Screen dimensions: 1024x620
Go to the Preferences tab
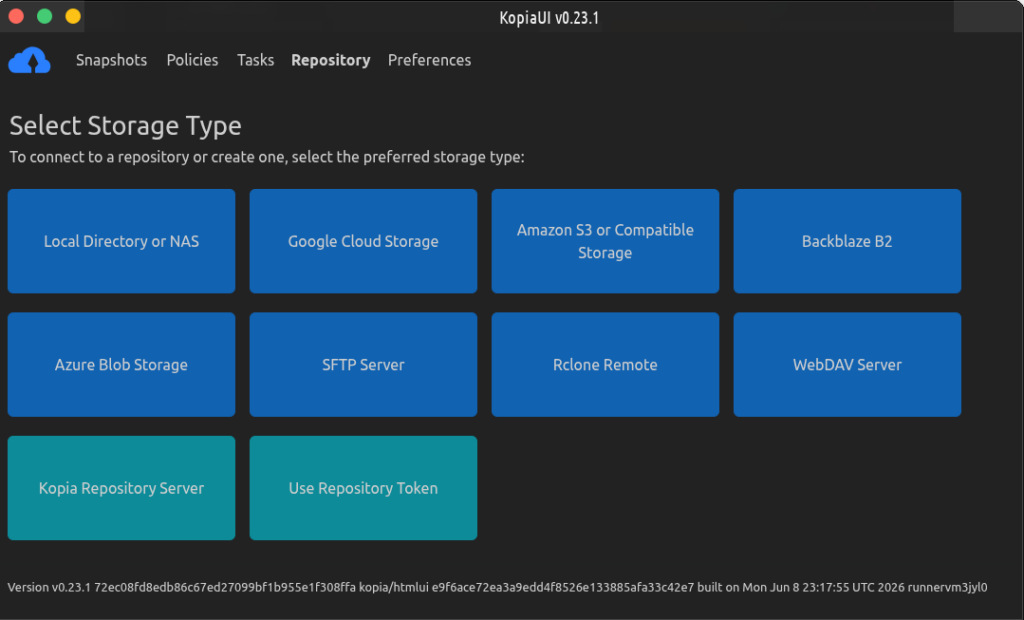pos(429,60)
